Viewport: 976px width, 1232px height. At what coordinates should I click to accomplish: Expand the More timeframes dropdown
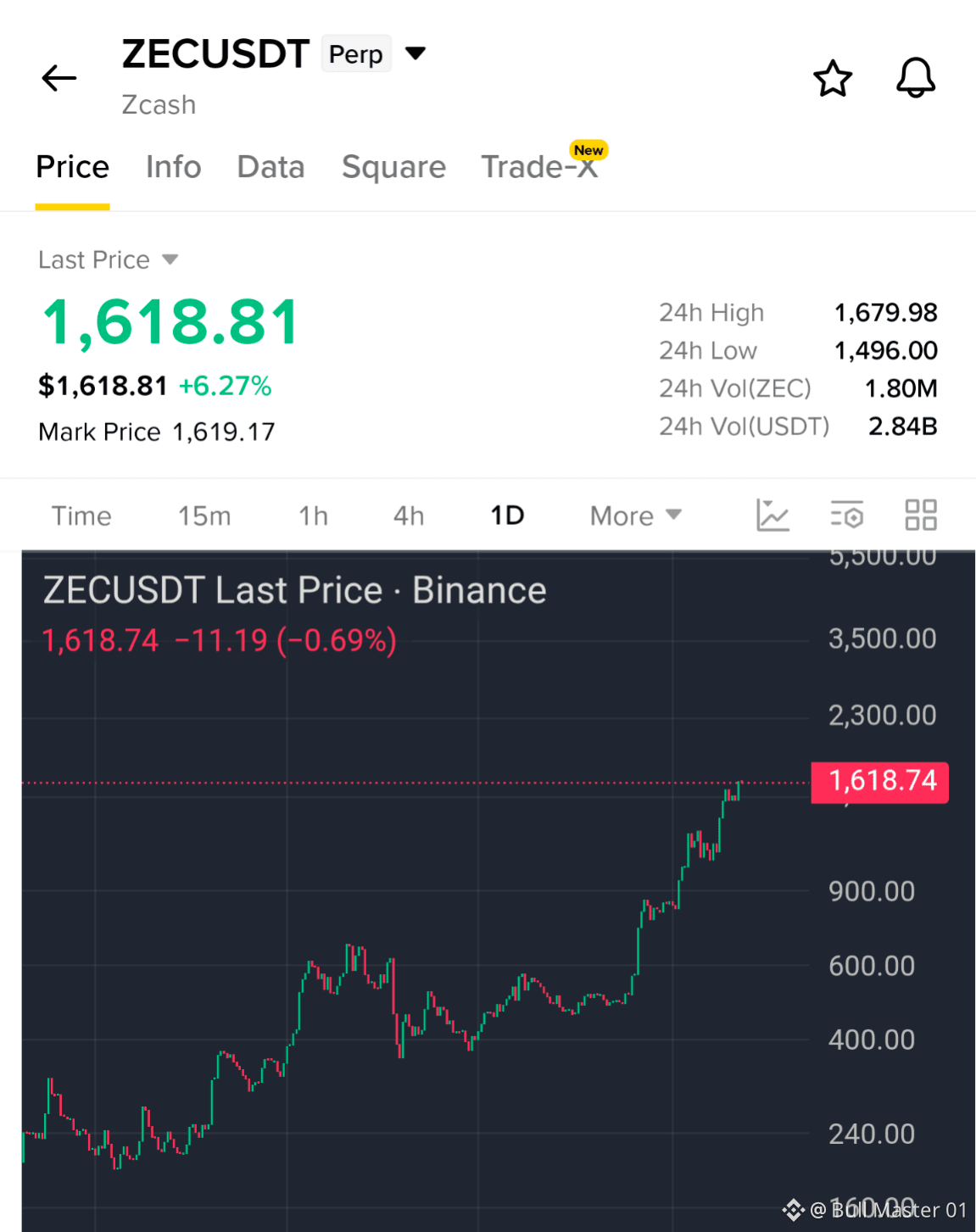[x=635, y=516]
